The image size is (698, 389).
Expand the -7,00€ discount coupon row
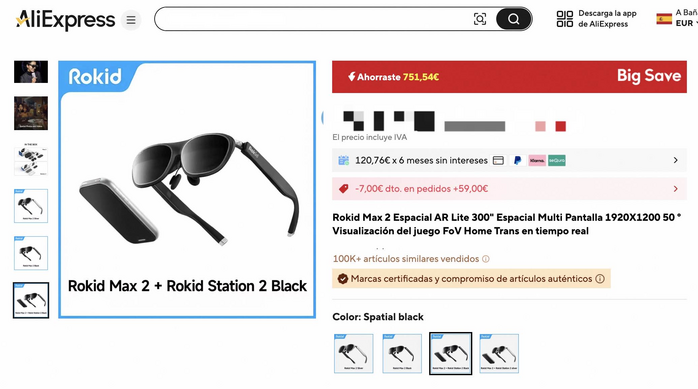[509, 189]
